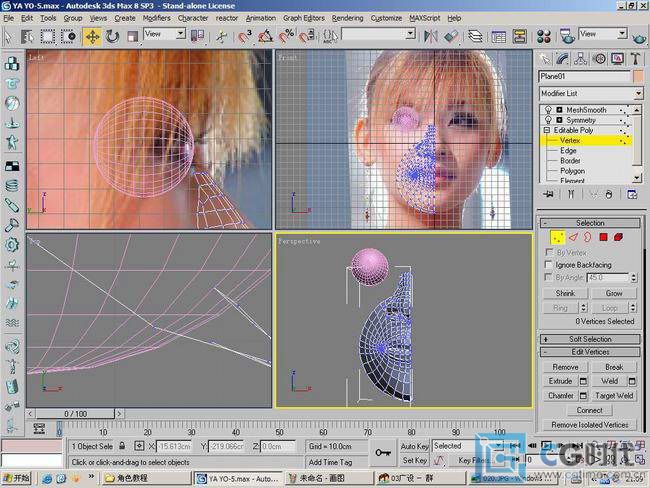Select Element sub-object level icon
The image size is (650, 488).
tap(618, 238)
